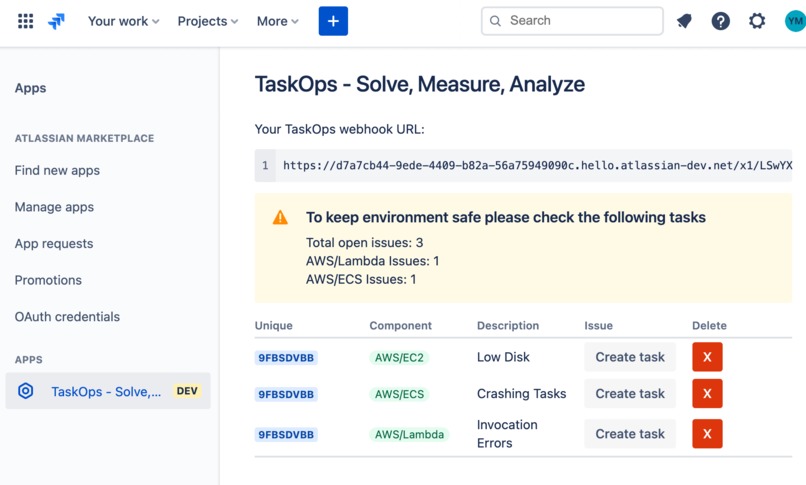Click the orange warning triangle icon

click(280, 217)
